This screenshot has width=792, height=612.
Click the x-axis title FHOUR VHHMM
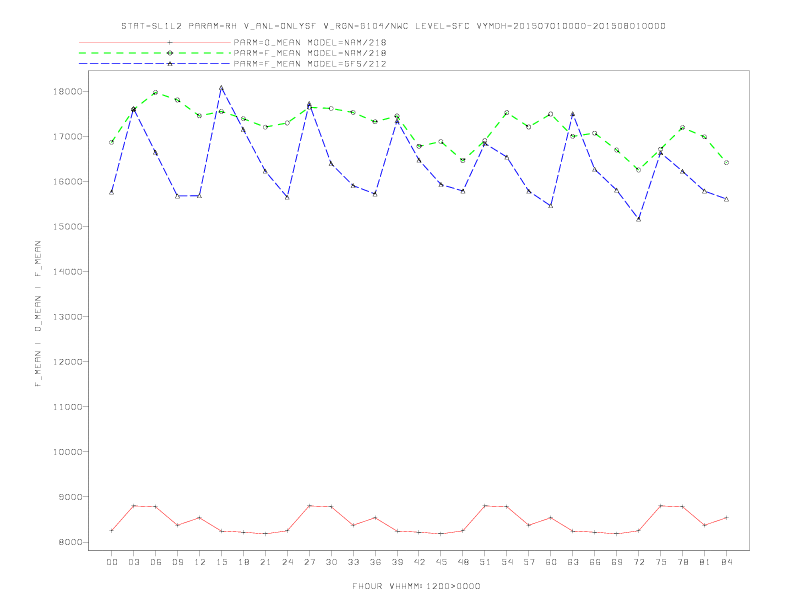pyautogui.click(x=416, y=586)
